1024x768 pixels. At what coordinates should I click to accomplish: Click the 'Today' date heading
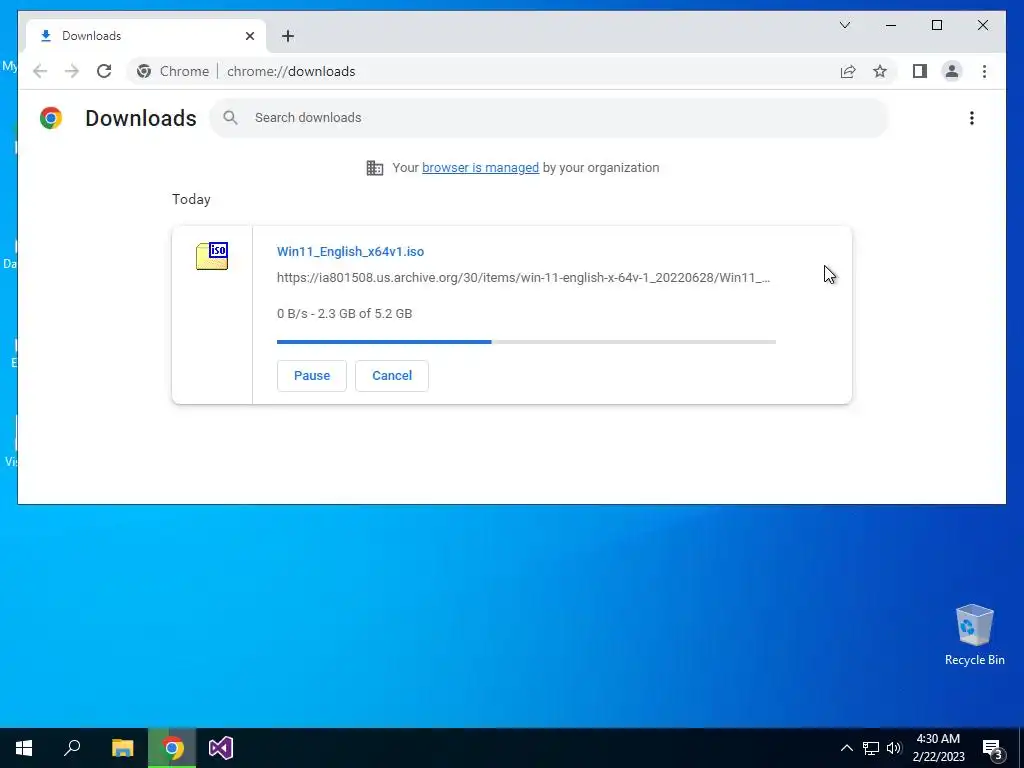tap(191, 199)
